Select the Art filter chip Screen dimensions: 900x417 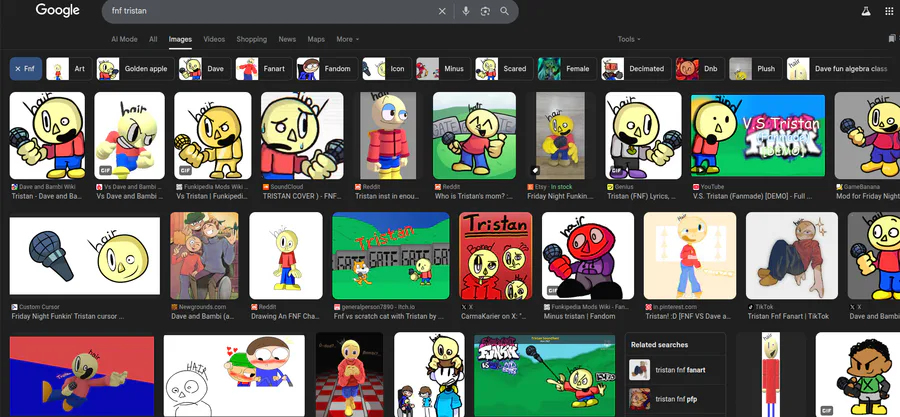pos(69,69)
